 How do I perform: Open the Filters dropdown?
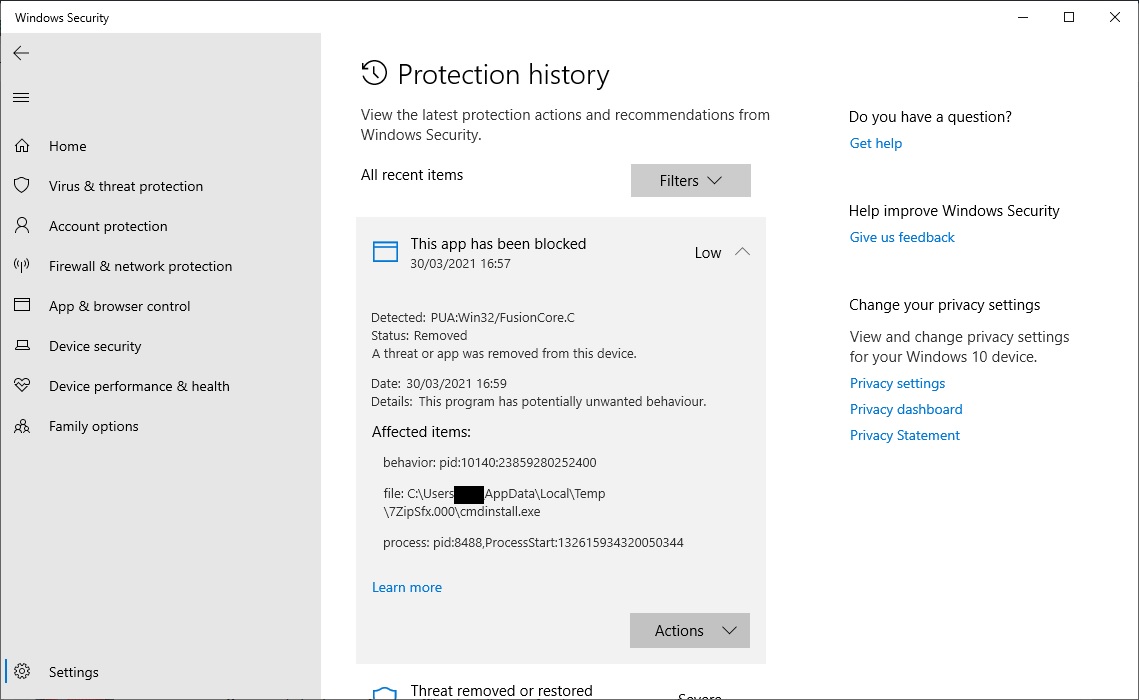690,181
